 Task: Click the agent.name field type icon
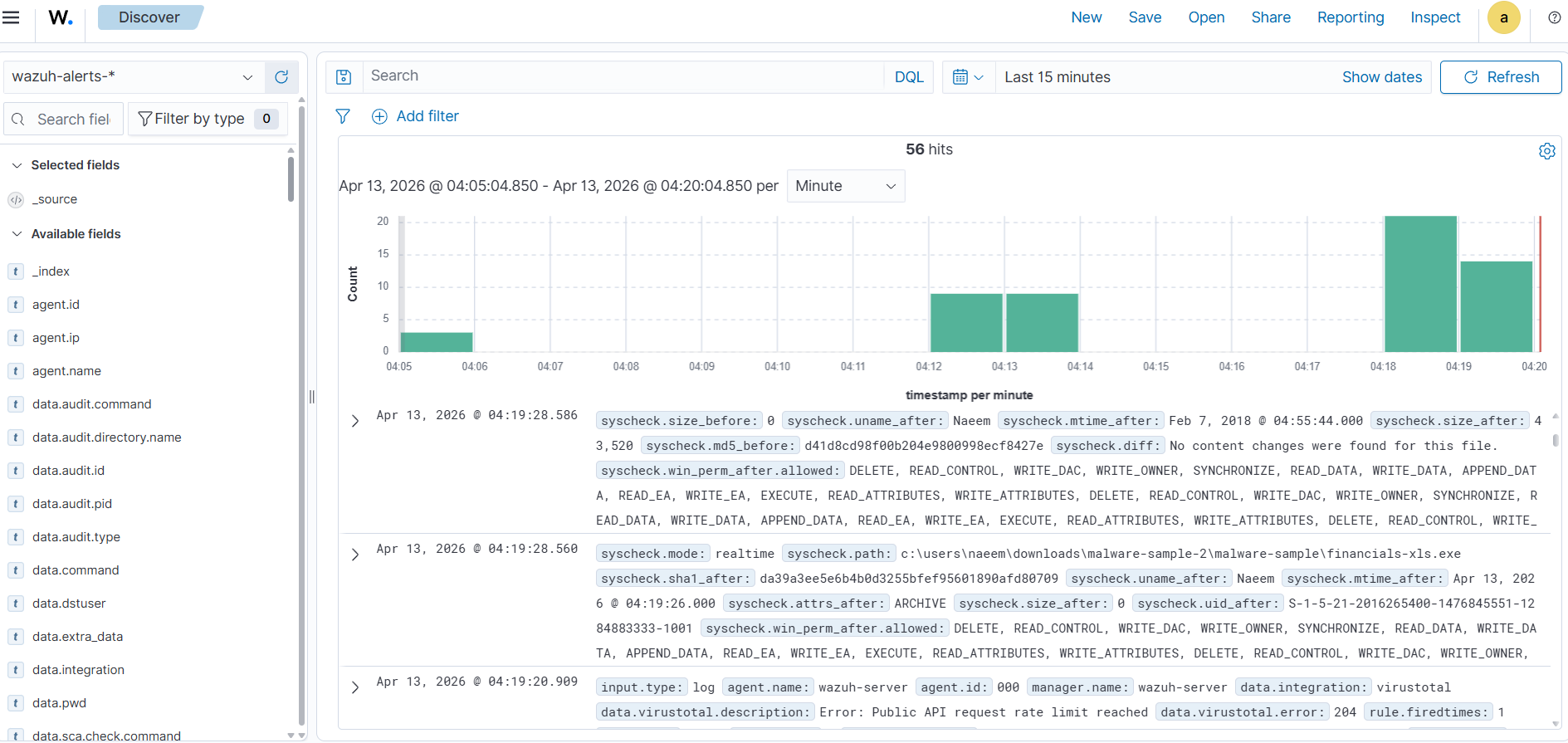point(16,371)
